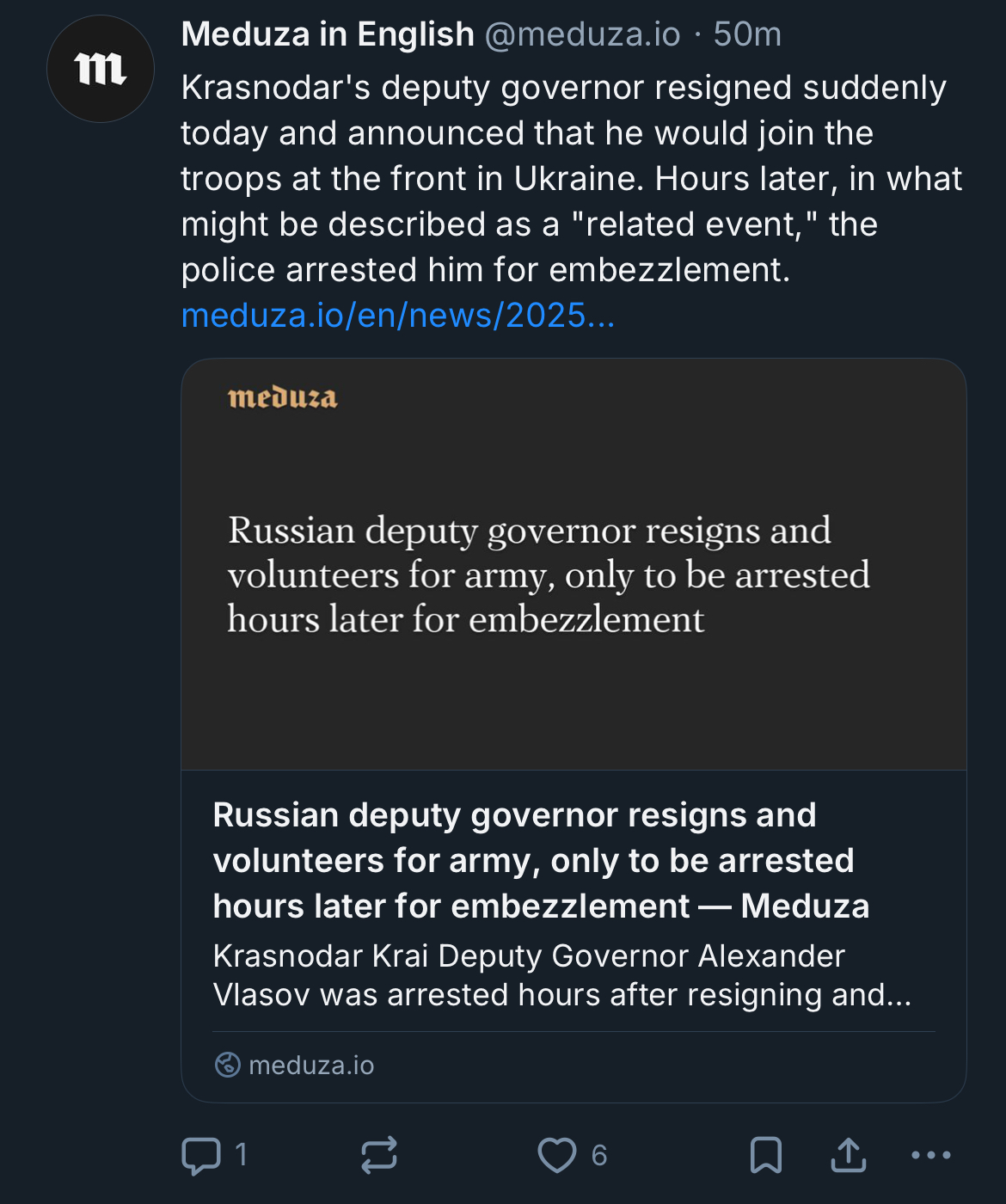Image resolution: width=1006 pixels, height=1204 pixels.
Task: Repost this Meduza post
Action: 379,1155
